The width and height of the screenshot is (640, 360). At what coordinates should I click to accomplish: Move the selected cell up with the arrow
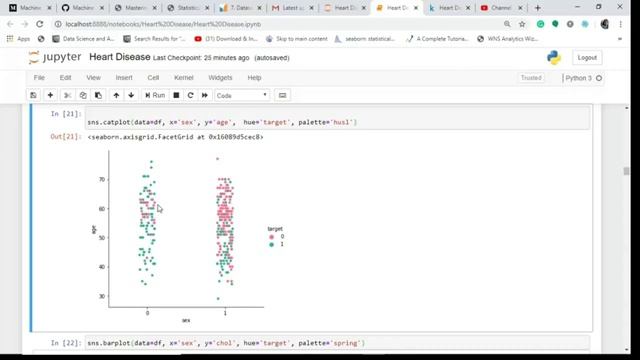116,95
